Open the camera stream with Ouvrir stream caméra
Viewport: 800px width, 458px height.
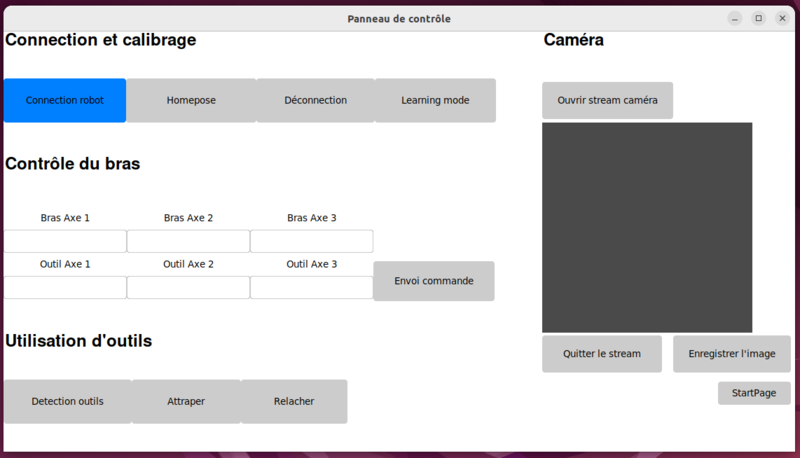(607, 100)
